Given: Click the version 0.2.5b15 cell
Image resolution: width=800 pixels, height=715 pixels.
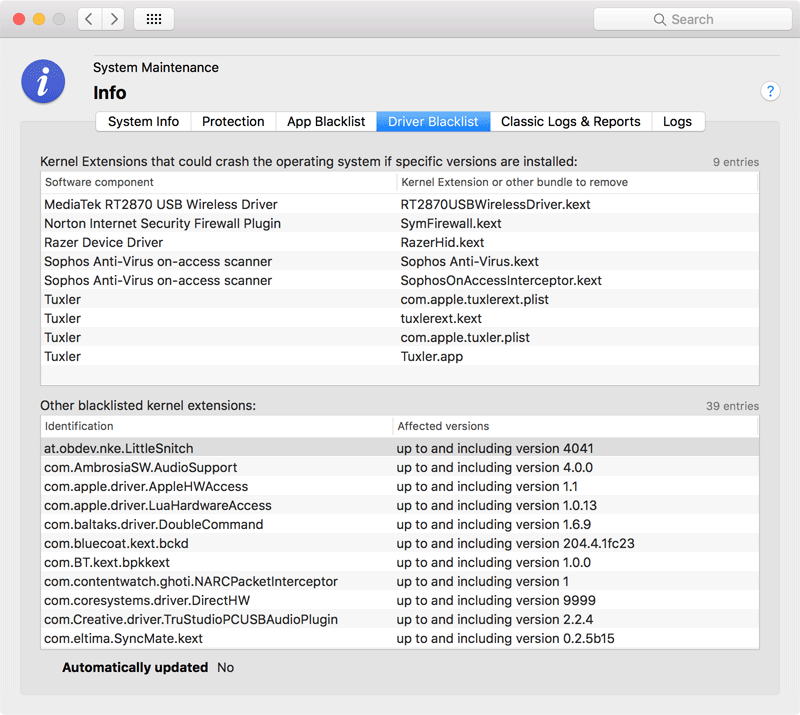Looking at the screenshot, I should click(x=505, y=638).
